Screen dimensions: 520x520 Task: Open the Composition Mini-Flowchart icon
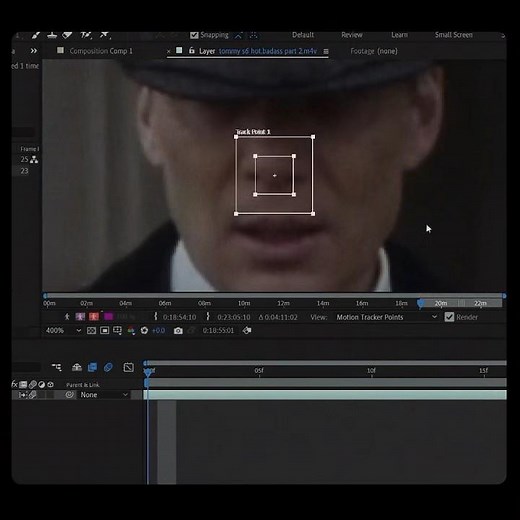coord(57,367)
